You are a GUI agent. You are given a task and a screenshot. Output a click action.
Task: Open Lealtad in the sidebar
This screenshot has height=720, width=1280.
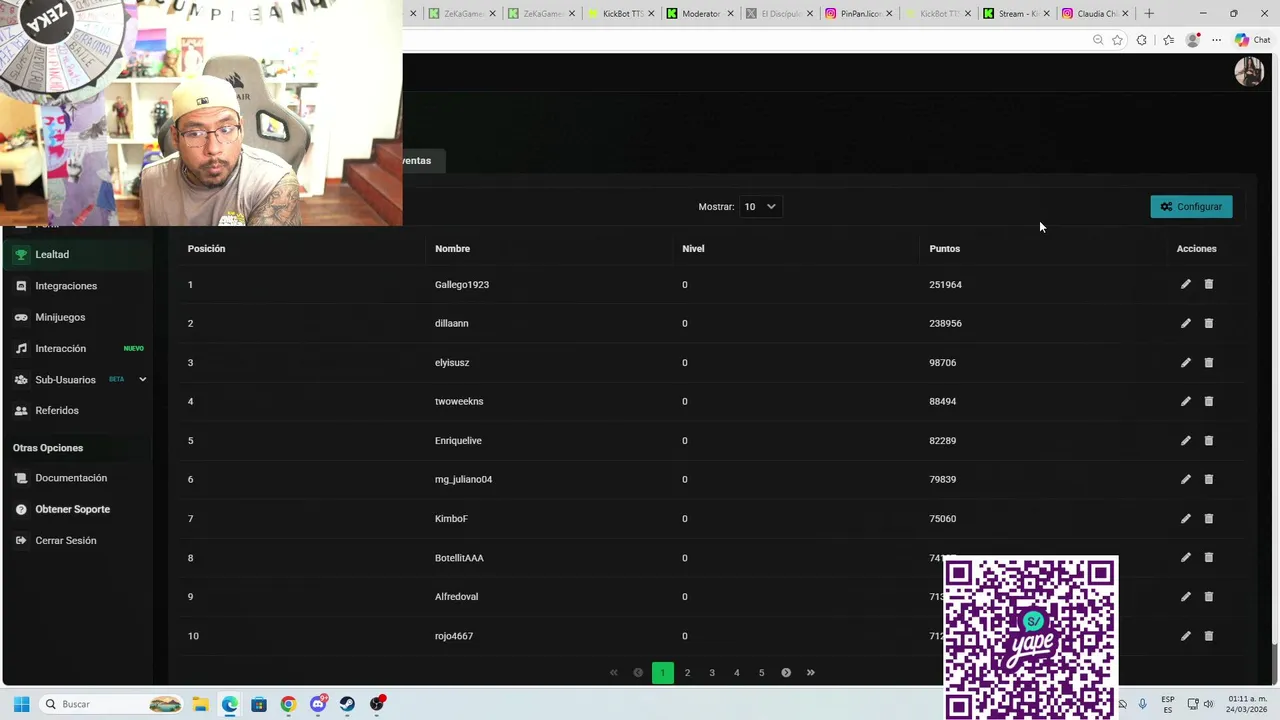[x=79, y=254]
